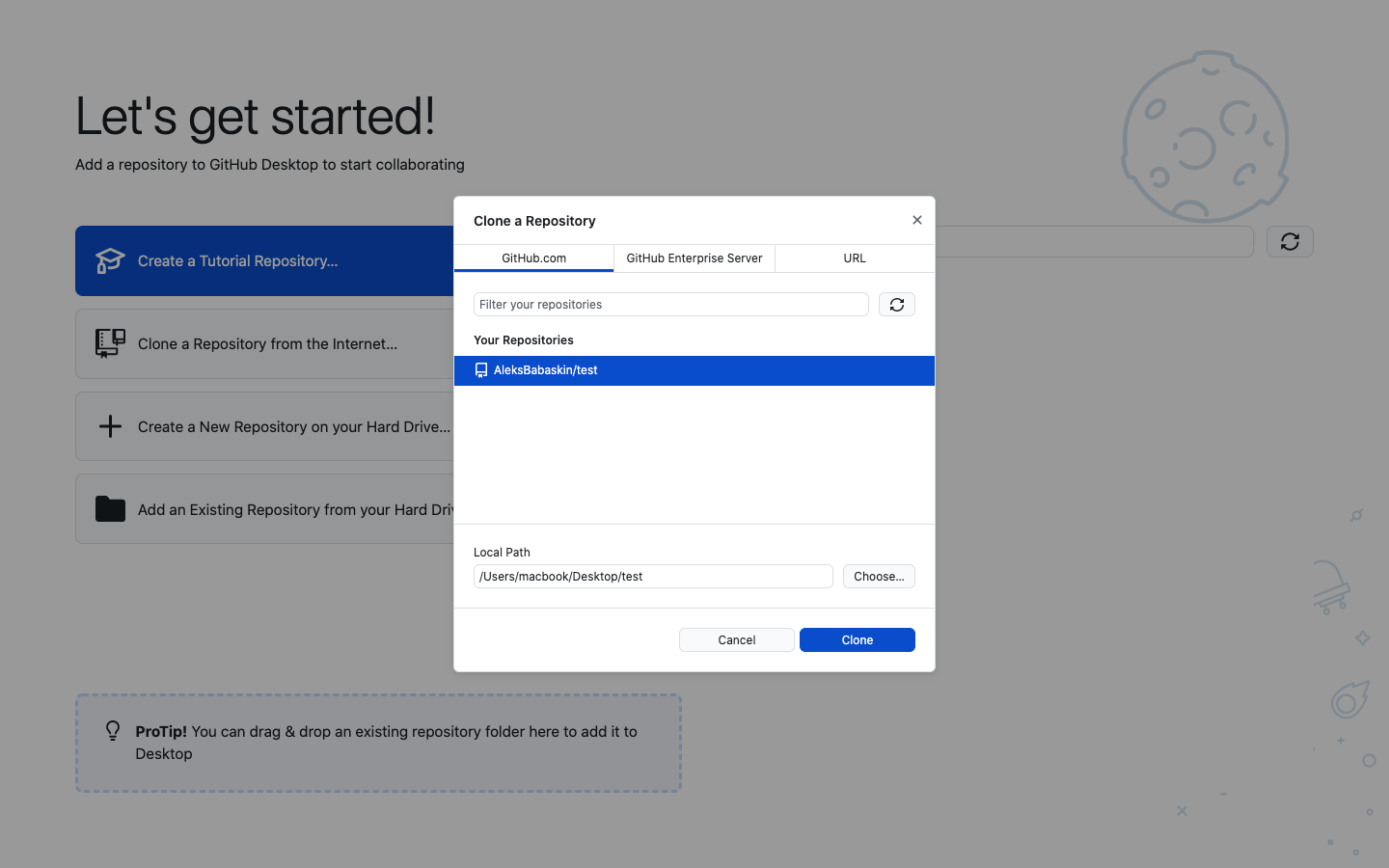This screenshot has height=868, width=1389.
Task: Add an Existing Repository from your Hard Drive
Action: tap(264, 509)
